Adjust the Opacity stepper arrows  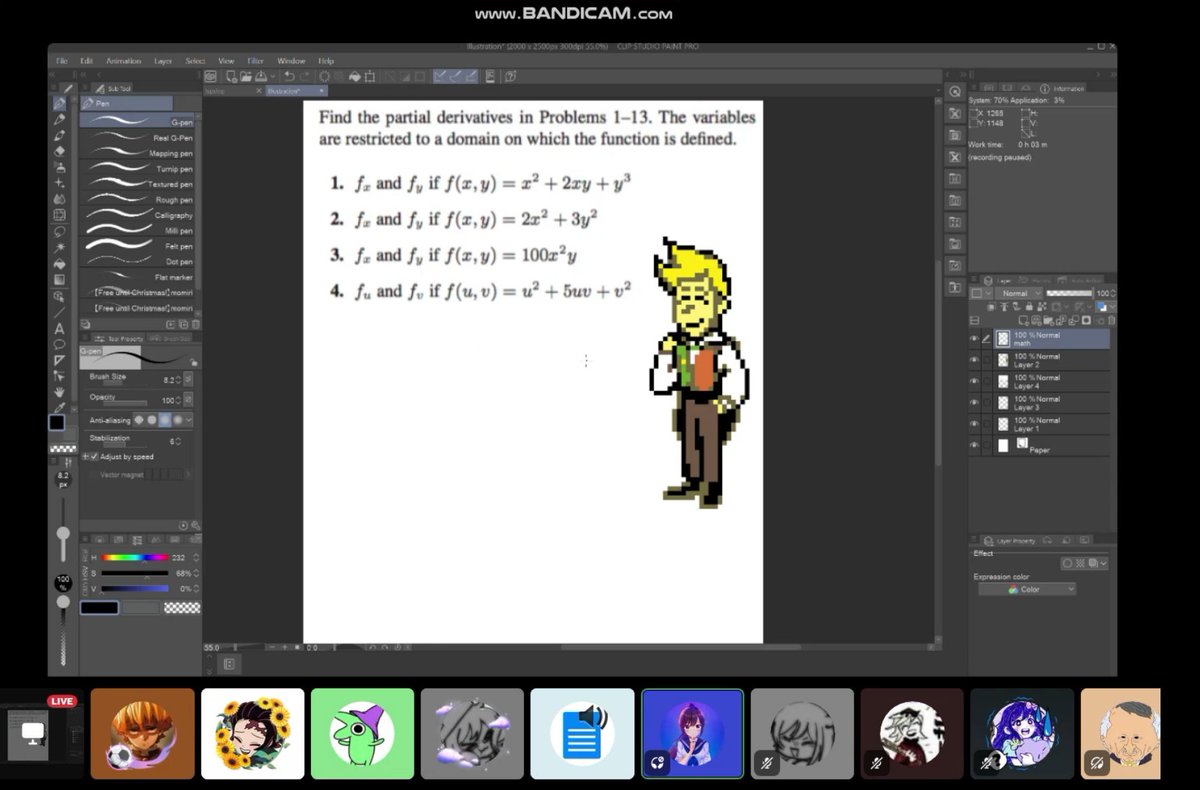coord(180,399)
